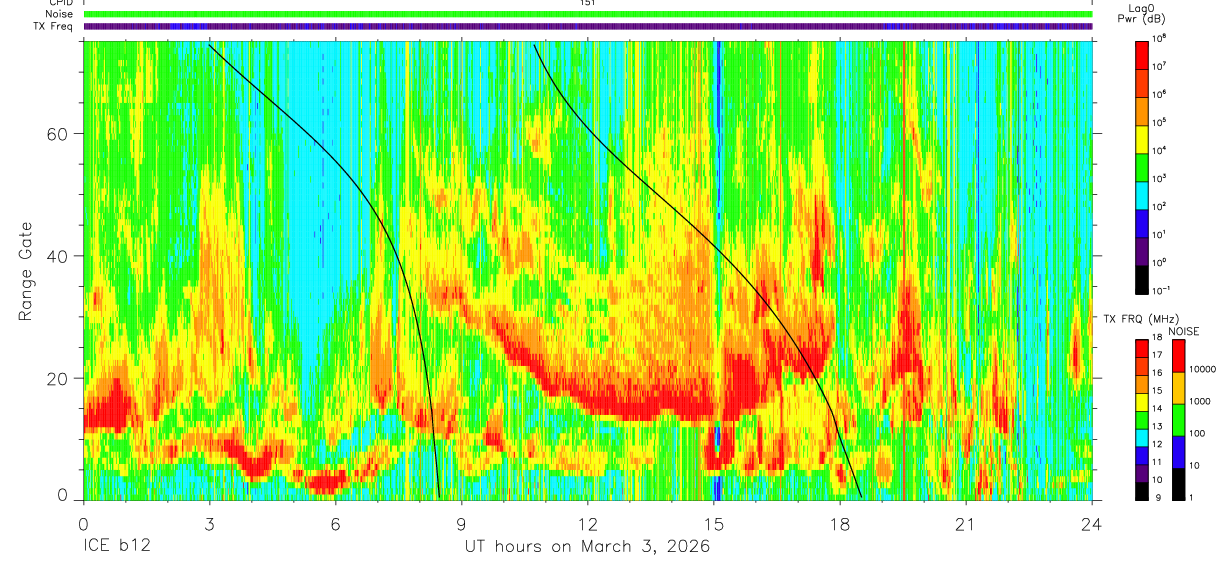Select the 12 tick label on the UT hours axis

click(x=588, y=523)
